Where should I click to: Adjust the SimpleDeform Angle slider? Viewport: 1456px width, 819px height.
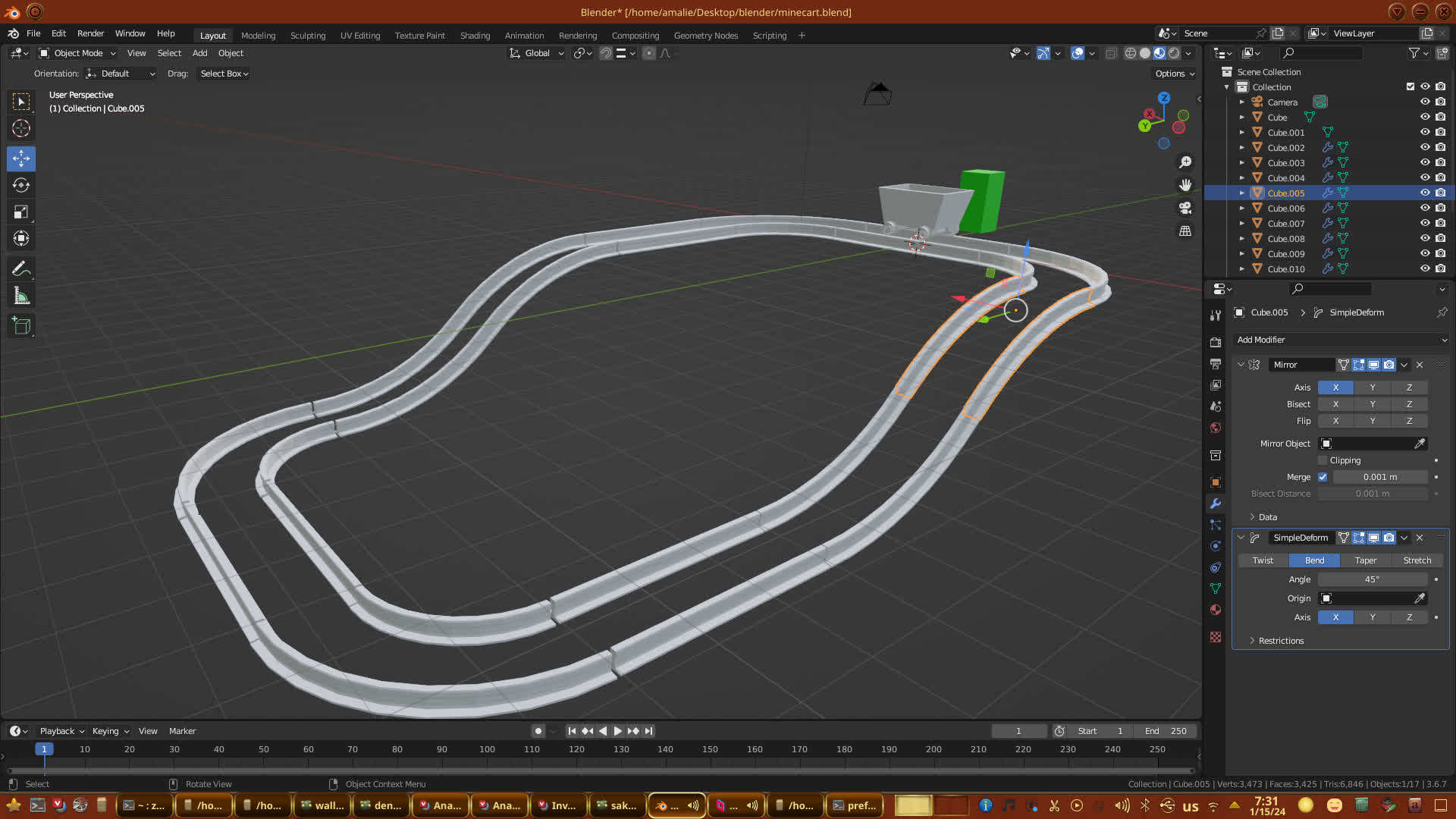click(x=1372, y=579)
